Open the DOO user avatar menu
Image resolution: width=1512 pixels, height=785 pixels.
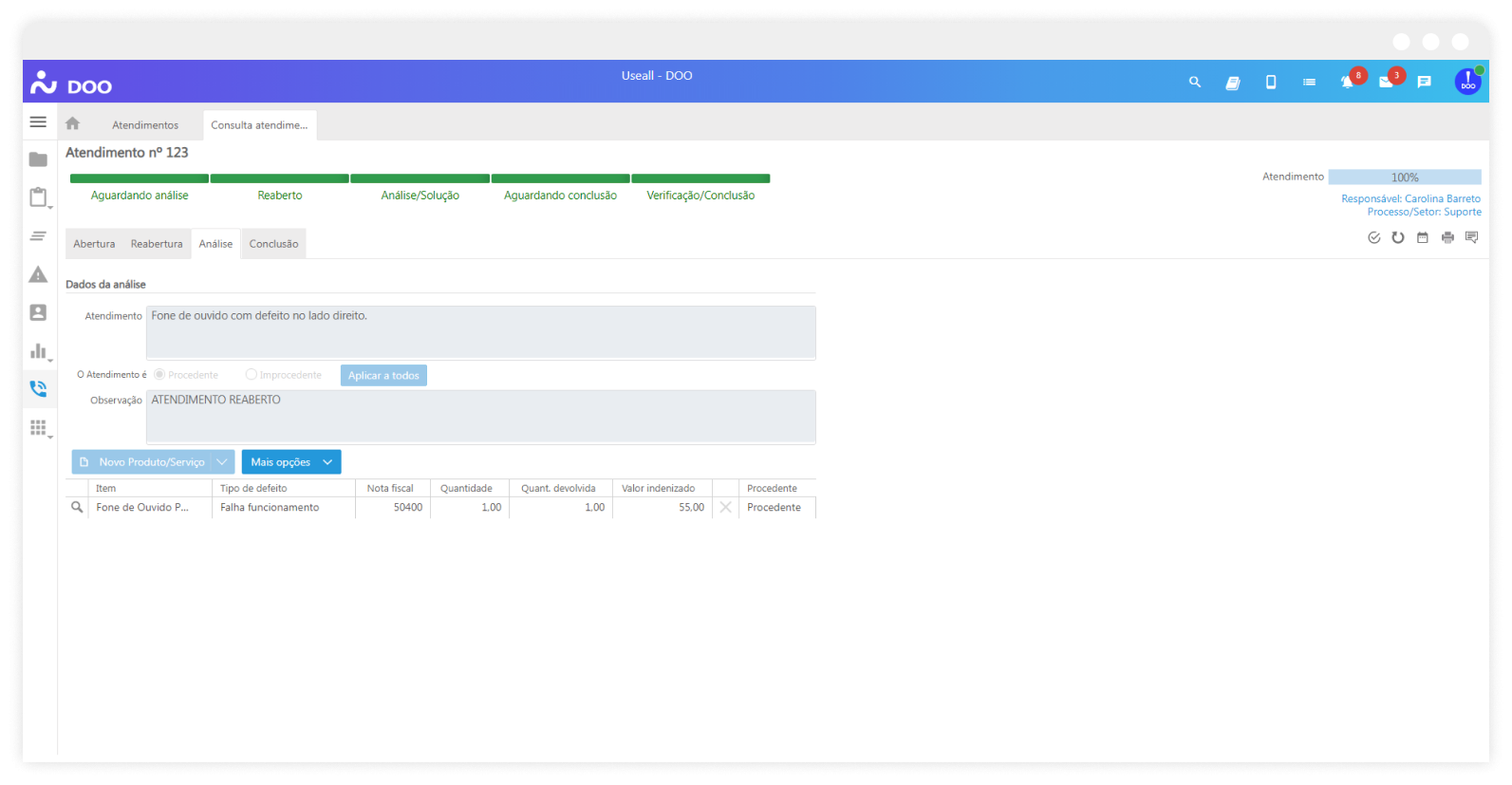(1468, 82)
